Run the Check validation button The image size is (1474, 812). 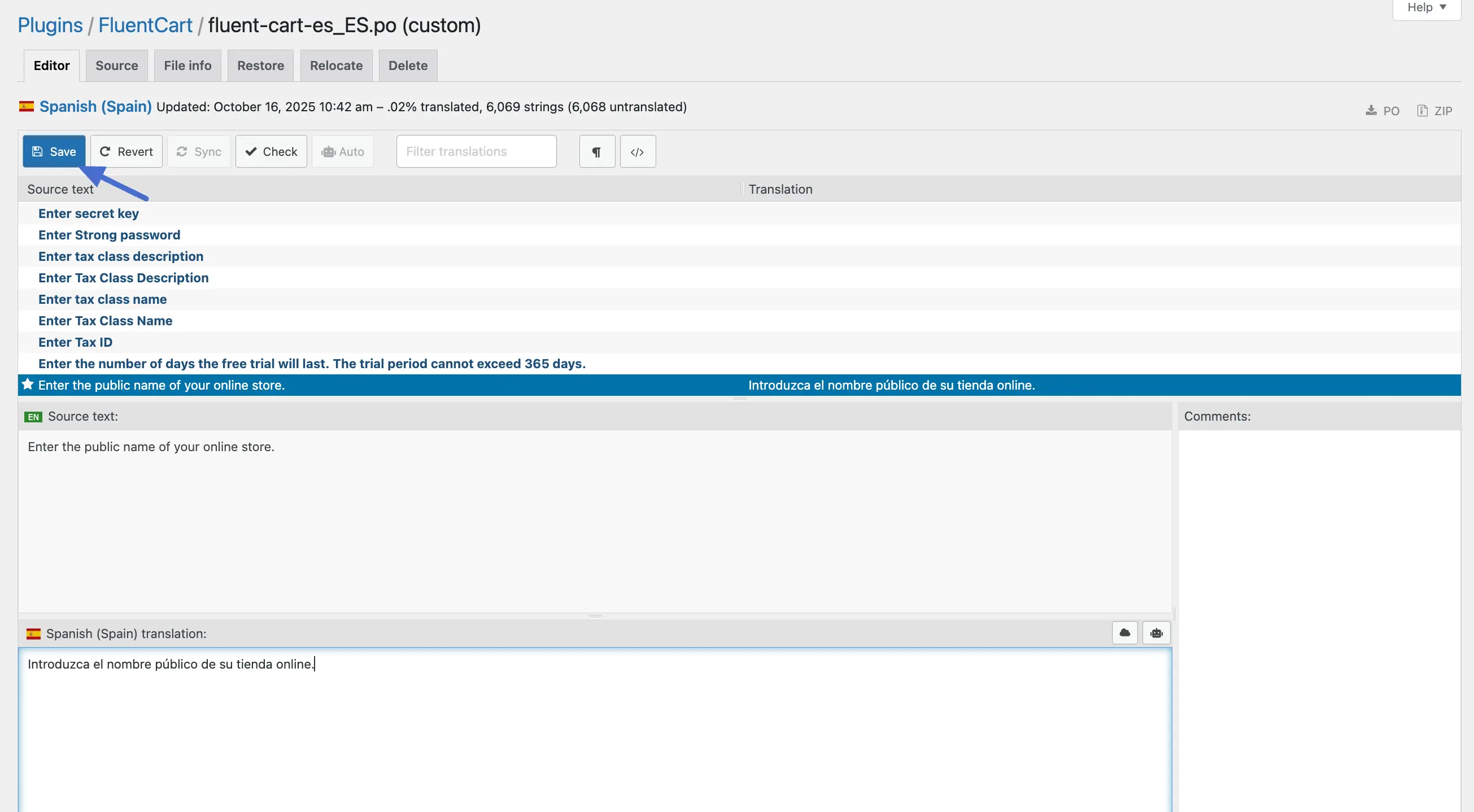[x=271, y=152]
